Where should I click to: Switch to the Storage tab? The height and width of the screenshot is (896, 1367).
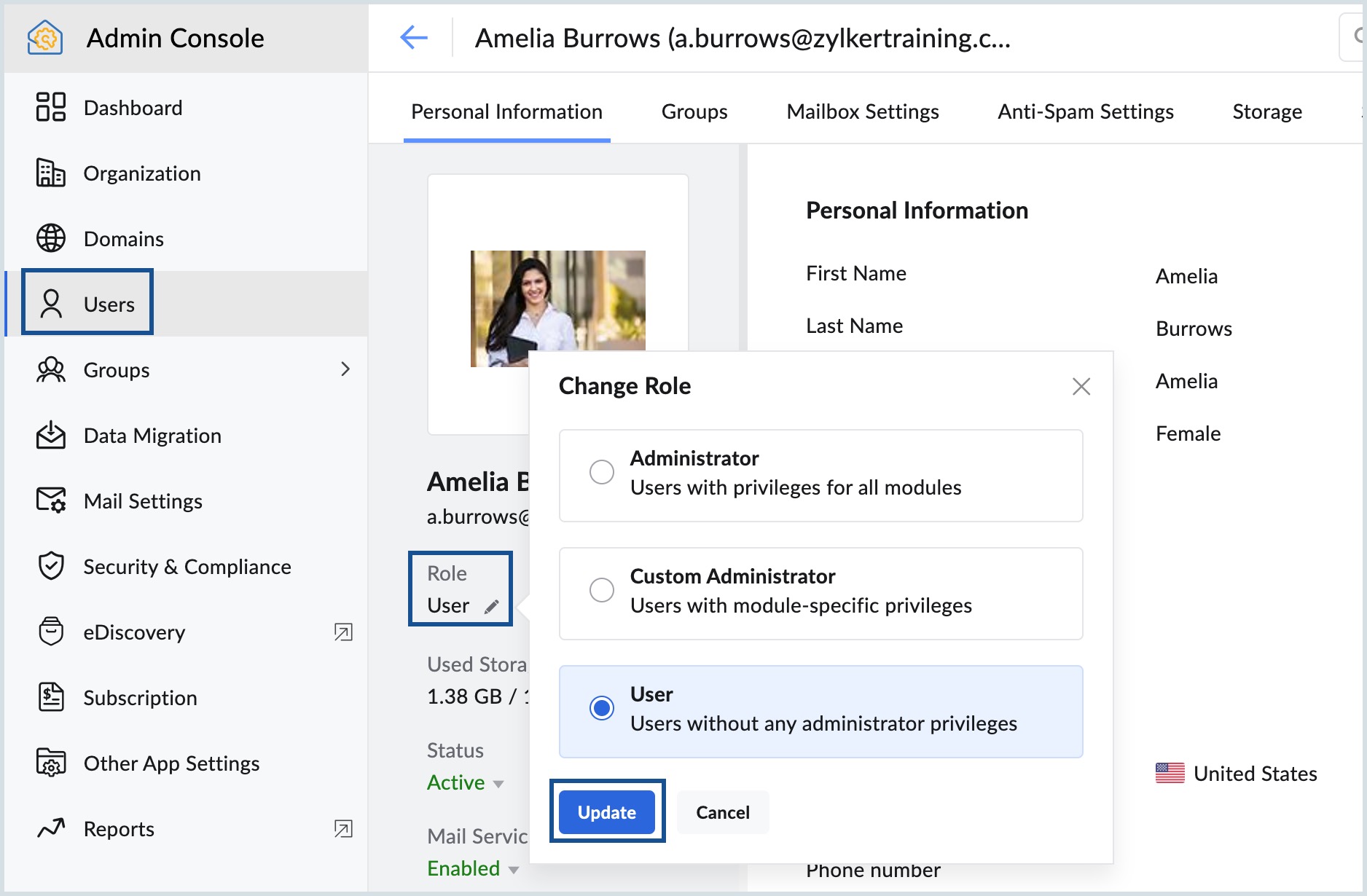point(1267,111)
